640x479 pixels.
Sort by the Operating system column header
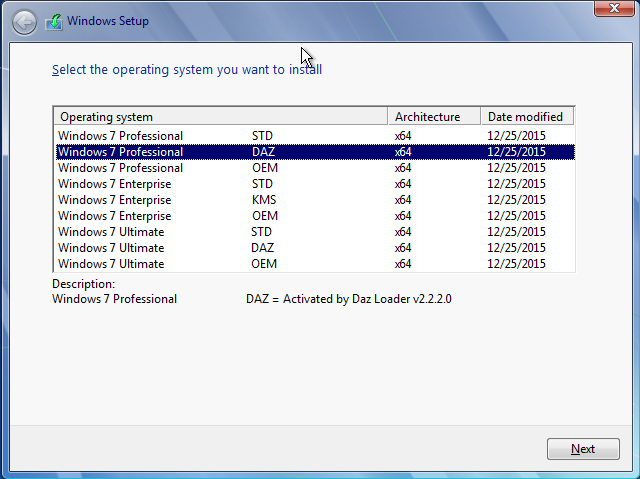coord(220,117)
